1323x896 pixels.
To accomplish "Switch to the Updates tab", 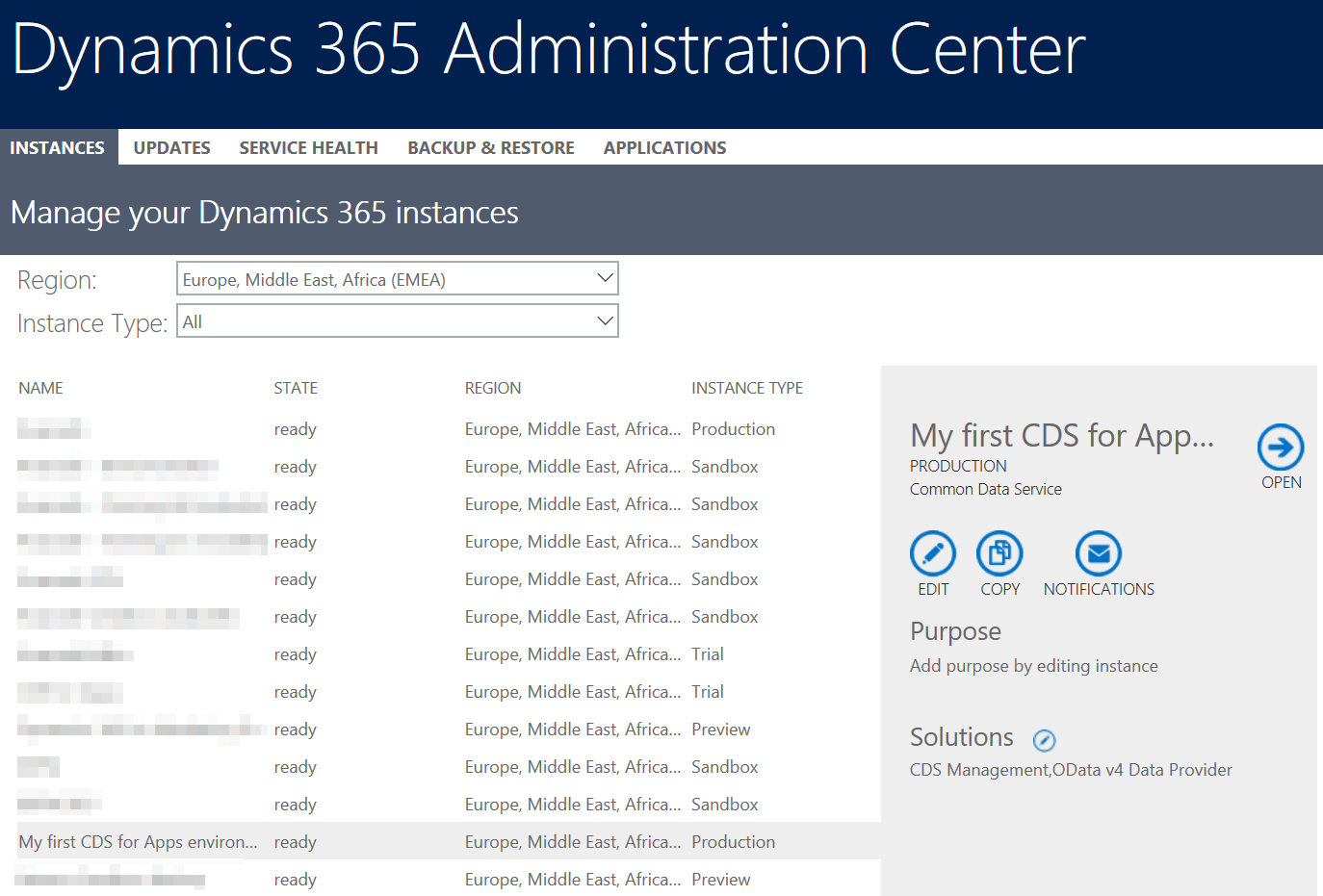I will pos(171,147).
